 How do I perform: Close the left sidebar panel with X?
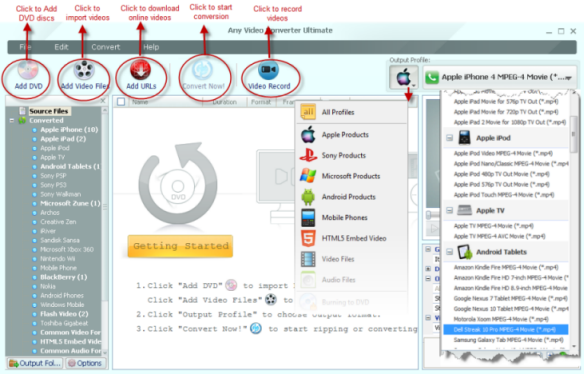tap(103, 101)
